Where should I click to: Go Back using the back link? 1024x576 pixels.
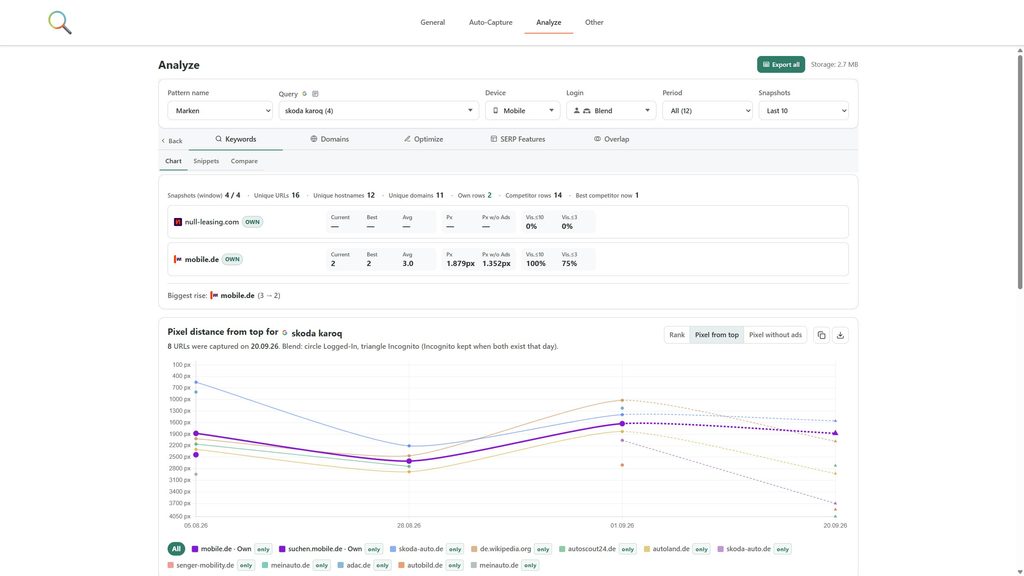click(x=172, y=141)
